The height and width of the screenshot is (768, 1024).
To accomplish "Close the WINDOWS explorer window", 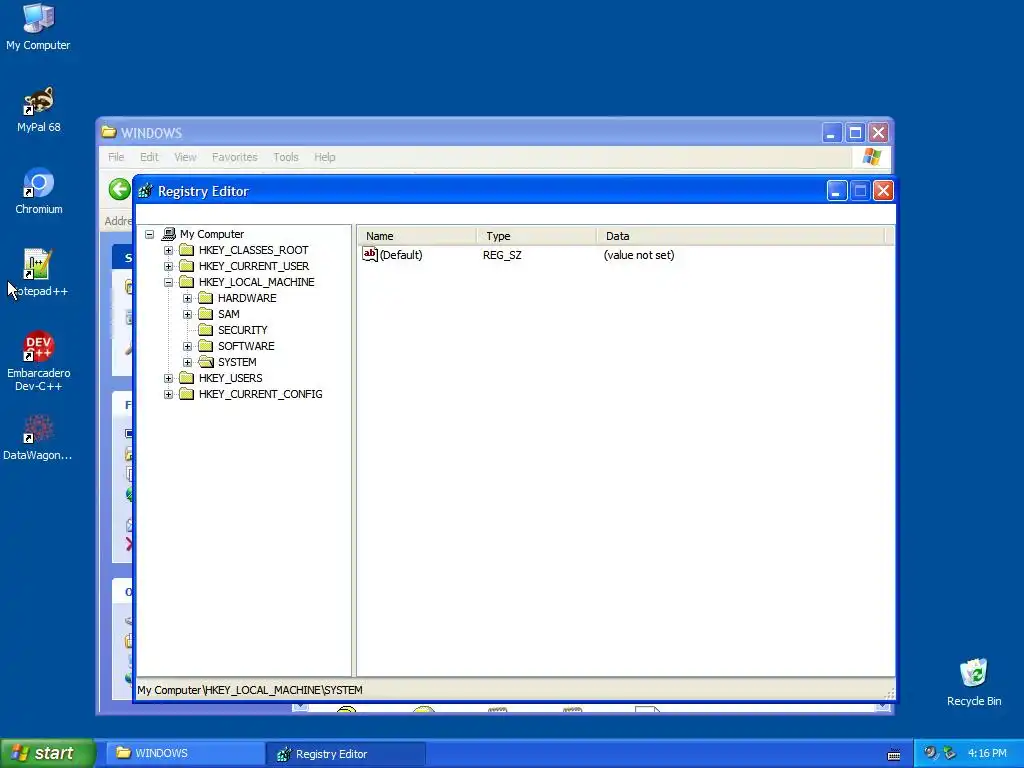I will pyautogui.click(x=878, y=133).
